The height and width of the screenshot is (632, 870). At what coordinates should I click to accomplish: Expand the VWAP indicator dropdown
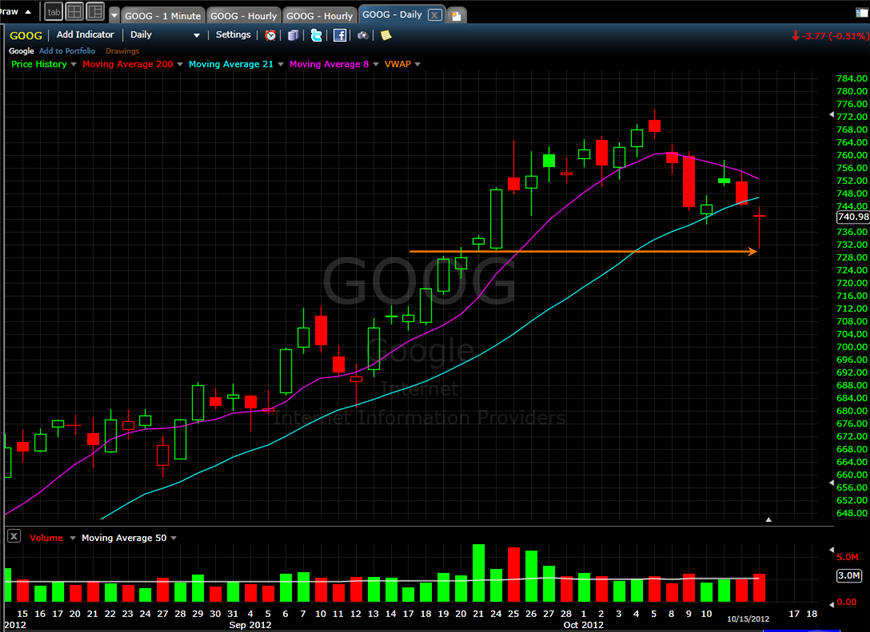pyautogui.click(x=417, y=64)
